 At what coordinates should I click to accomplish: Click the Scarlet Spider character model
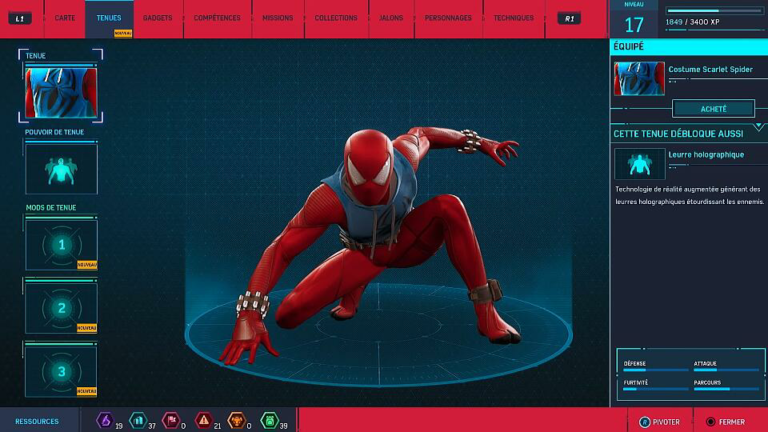pos(372,245)
